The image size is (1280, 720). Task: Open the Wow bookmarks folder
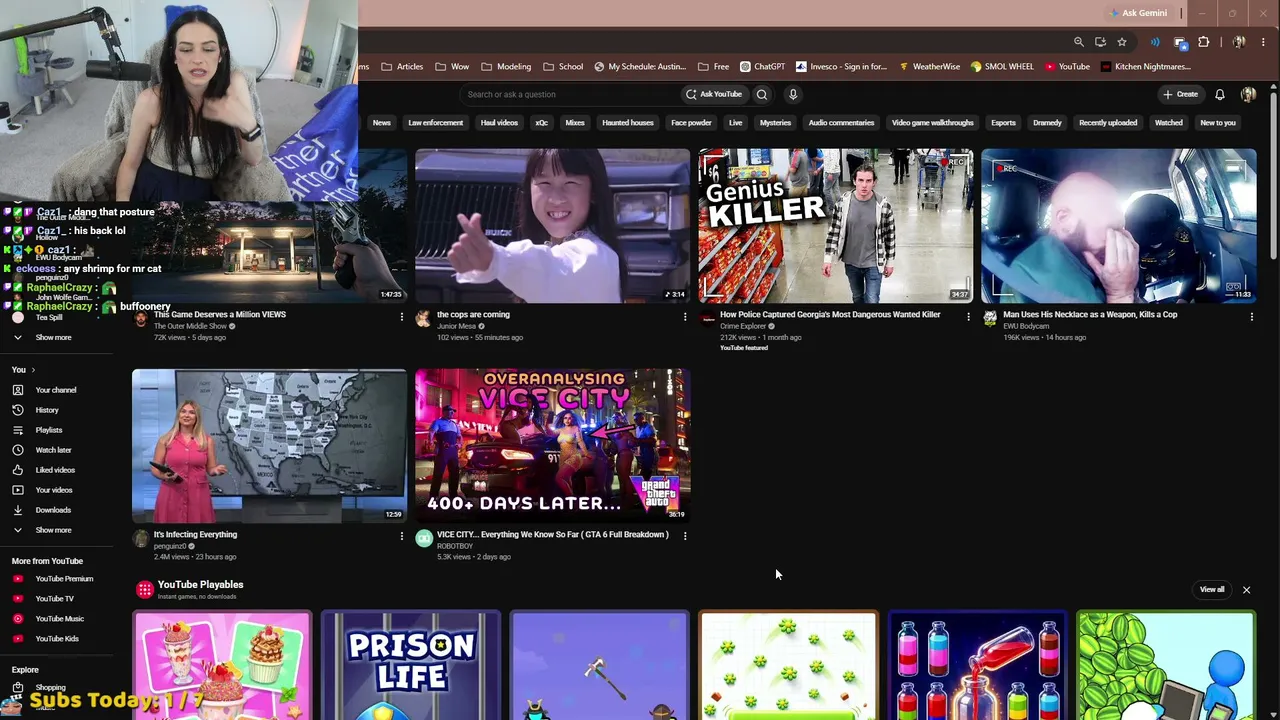click(x=452, y=67)
